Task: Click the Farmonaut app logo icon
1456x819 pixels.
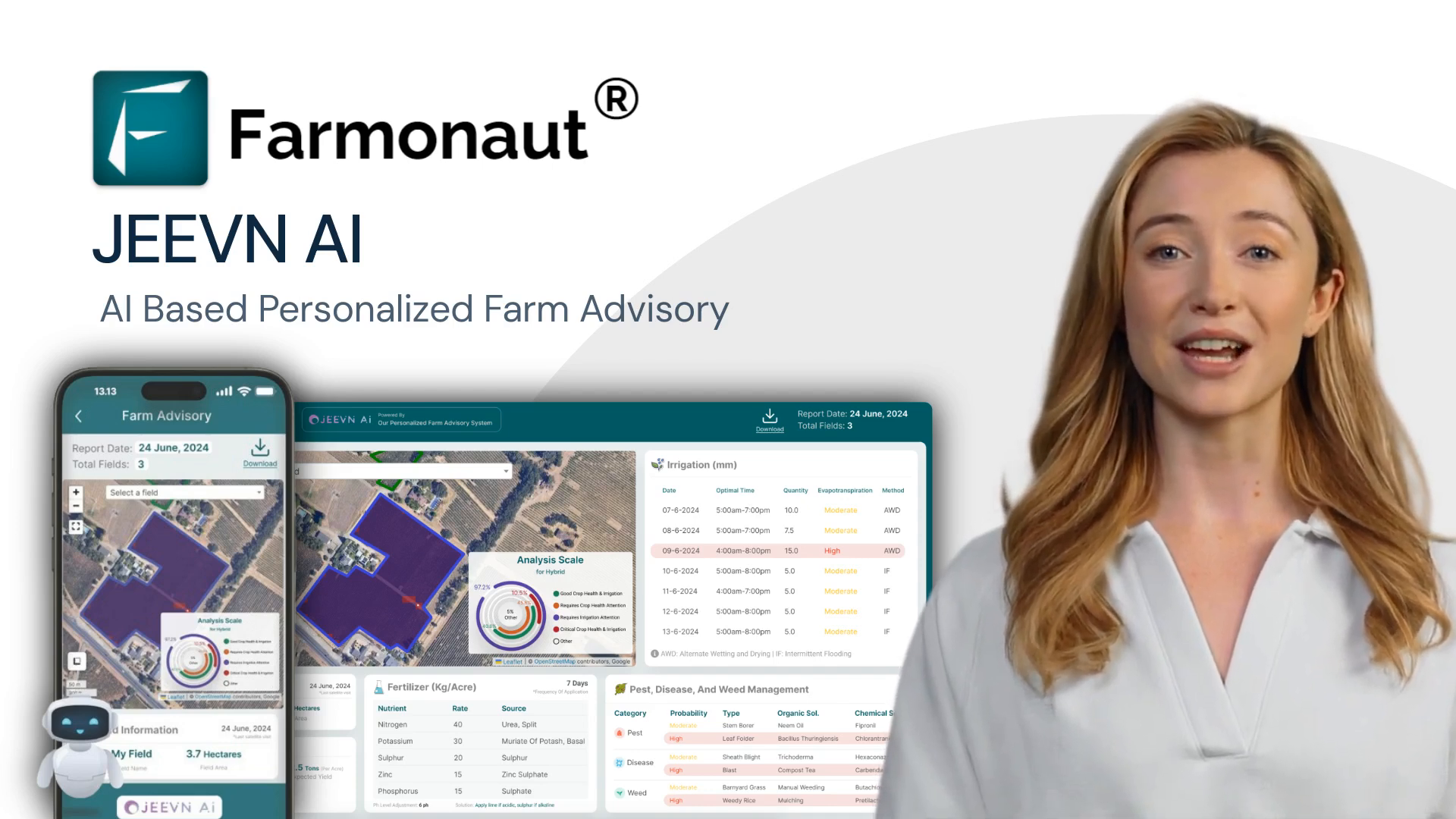Action: pos(151,127)
